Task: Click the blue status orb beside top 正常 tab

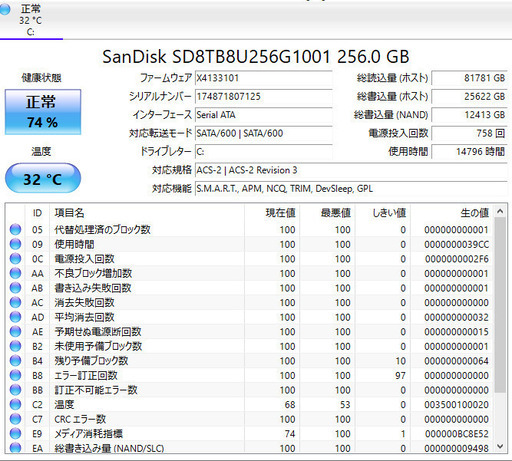Action: 5,9
